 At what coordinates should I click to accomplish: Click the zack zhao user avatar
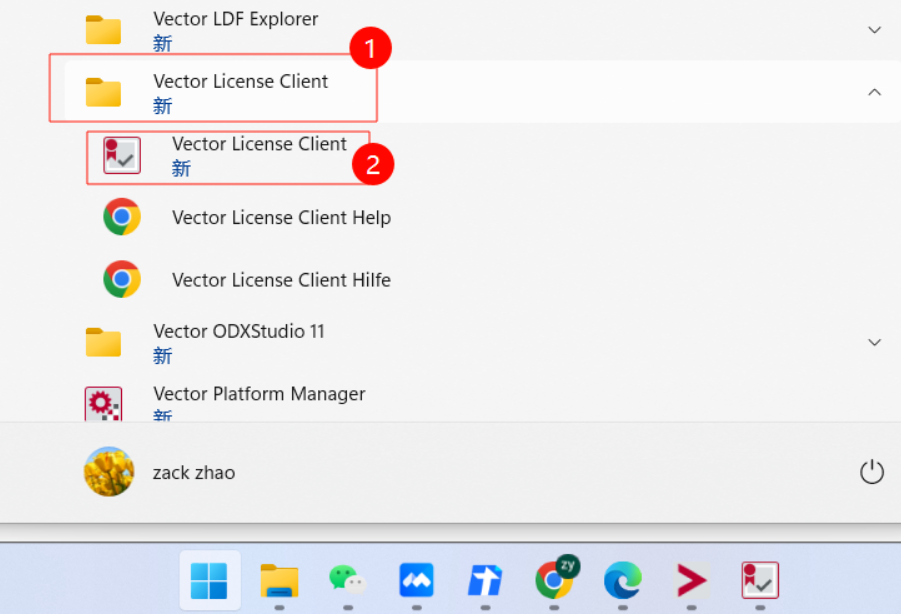tap(109, 472)
